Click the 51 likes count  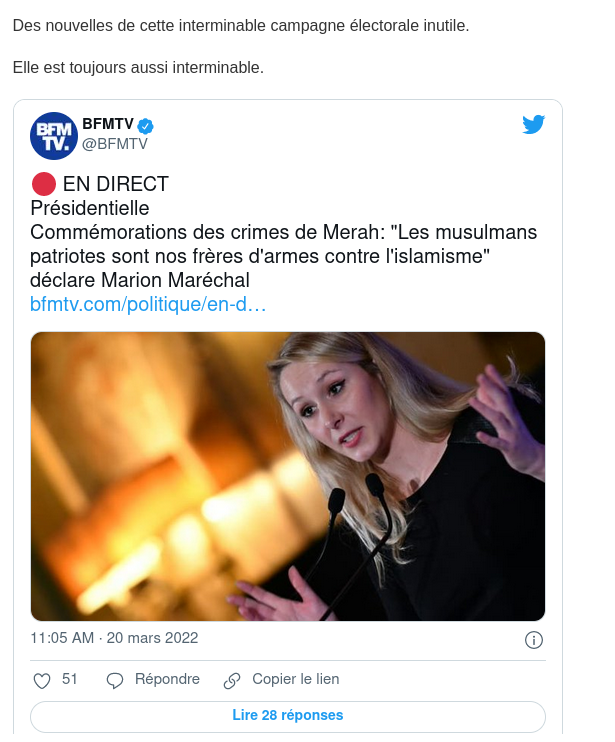pos(70,679)
